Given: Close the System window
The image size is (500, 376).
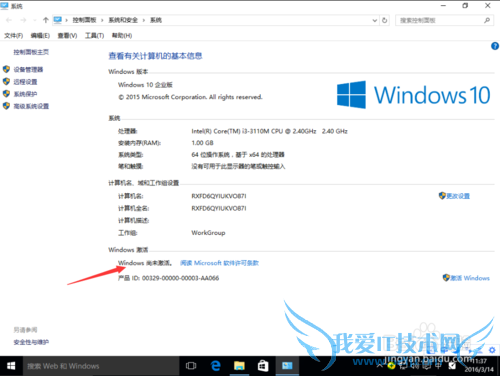Looking at the screenshot, I should click(487, 6).
